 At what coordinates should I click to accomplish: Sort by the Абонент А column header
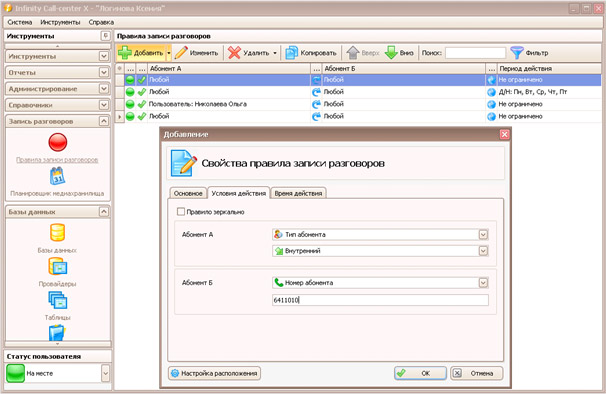coord(229,68)
